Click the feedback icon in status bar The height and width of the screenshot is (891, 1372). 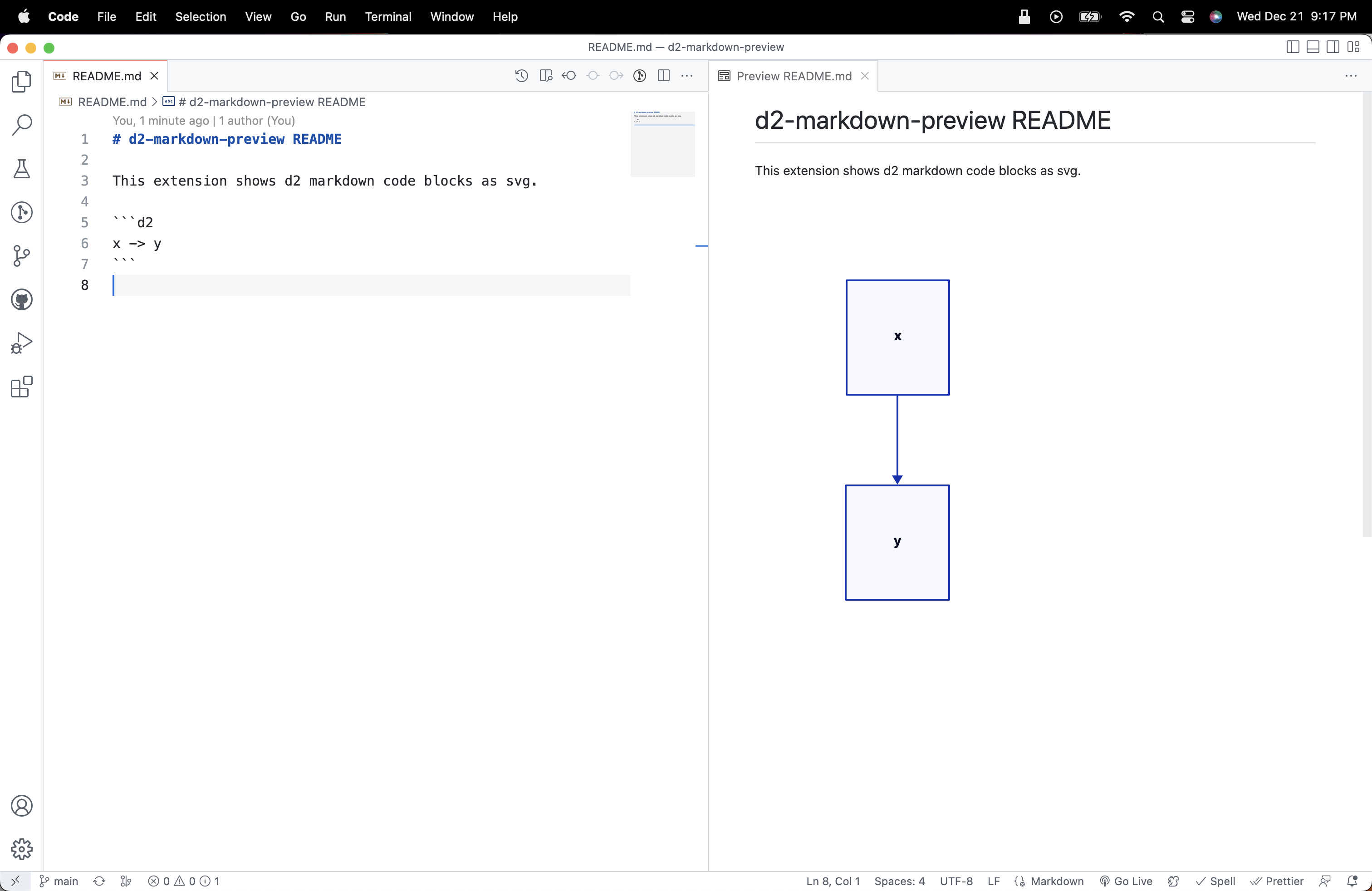pos(1325,881)
